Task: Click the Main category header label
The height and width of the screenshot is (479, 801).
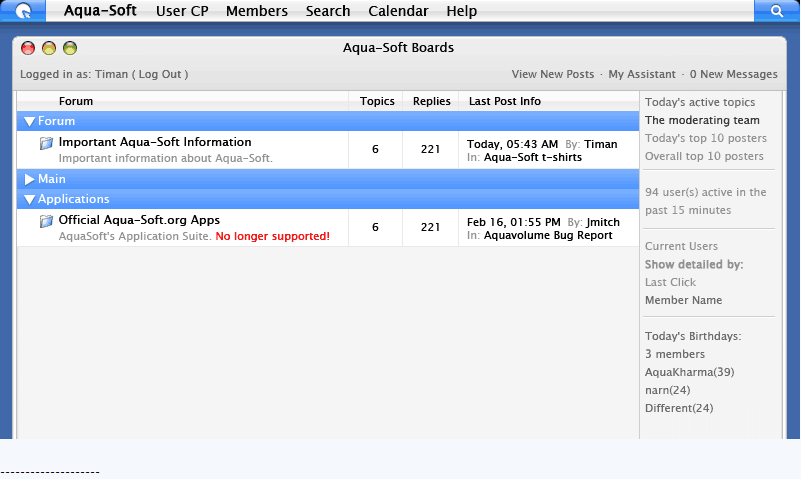Action: (52, 179)
